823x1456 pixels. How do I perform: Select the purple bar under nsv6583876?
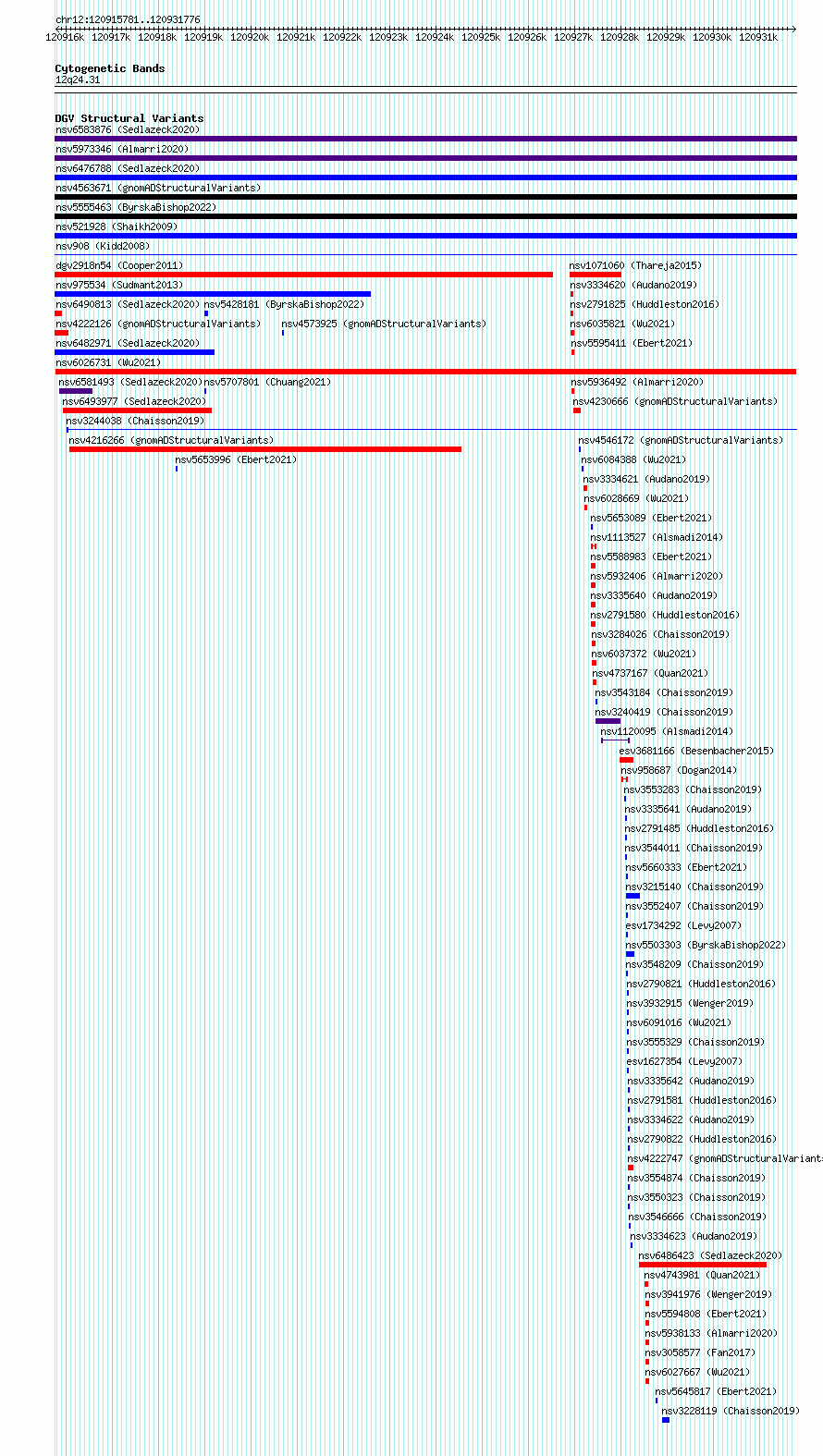pos(425,139)
